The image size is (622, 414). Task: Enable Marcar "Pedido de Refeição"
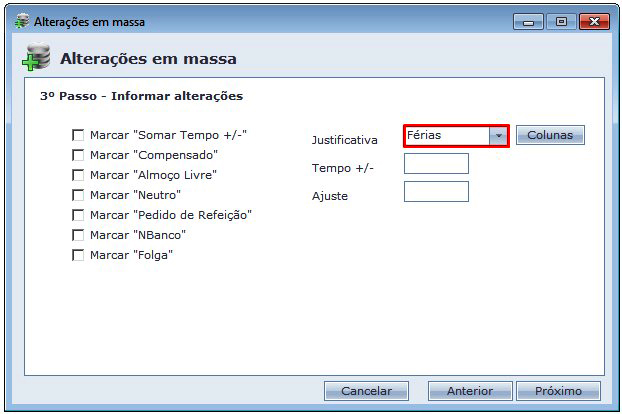[78, 215]
